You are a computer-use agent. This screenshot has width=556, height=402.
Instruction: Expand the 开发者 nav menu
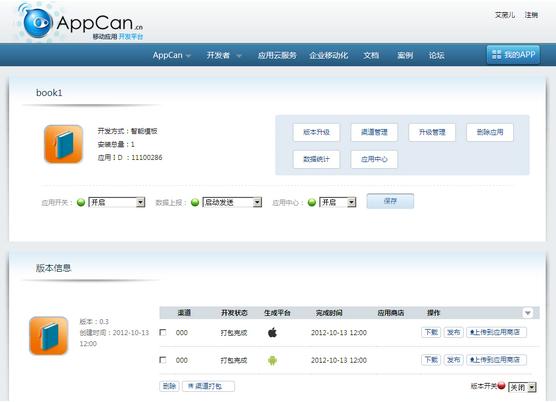[224, 55]
